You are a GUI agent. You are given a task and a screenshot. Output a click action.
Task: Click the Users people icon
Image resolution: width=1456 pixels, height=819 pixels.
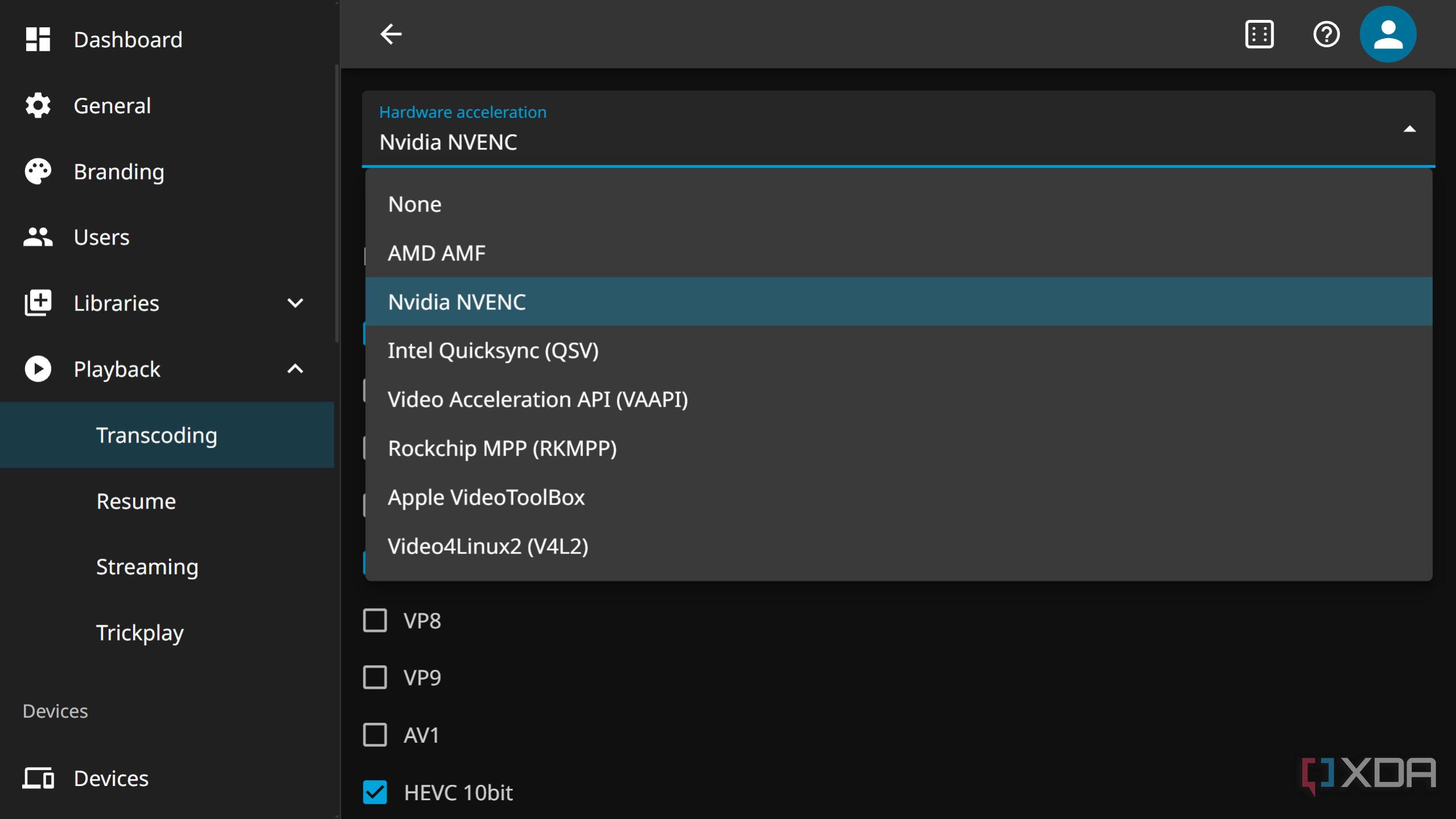point(38,237)
